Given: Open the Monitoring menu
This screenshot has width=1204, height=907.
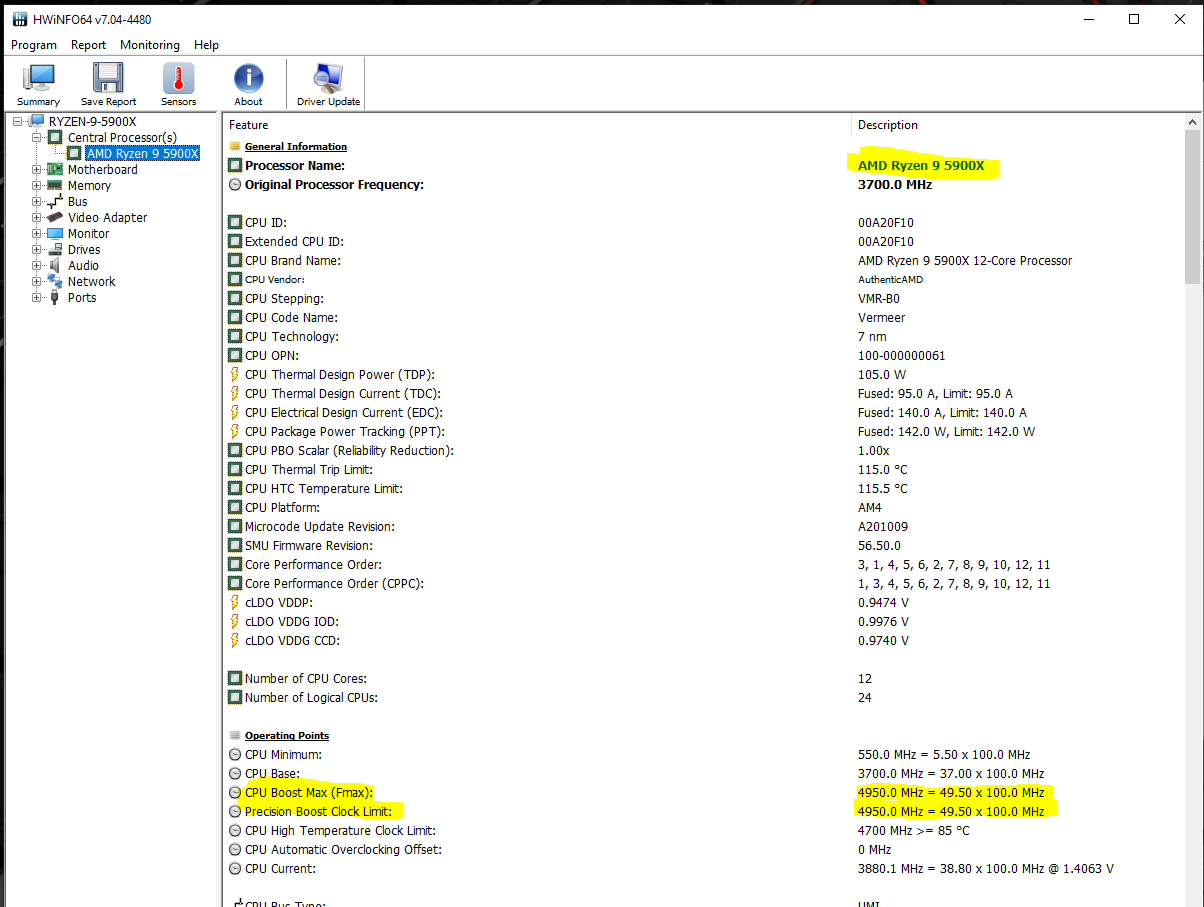Looking at the screenshot, I should (x=150, y=45).
